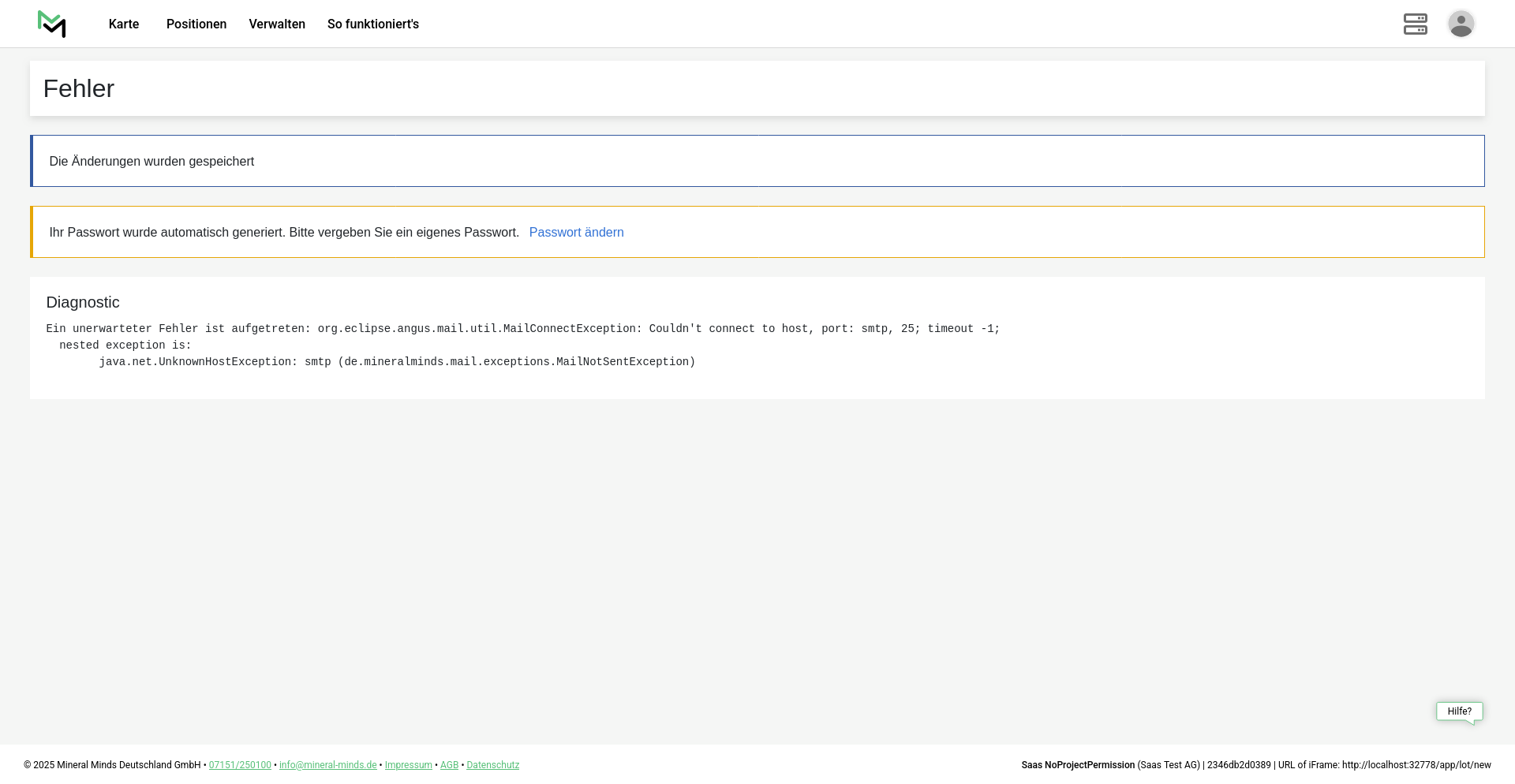The width and height of the screenshot is (1515, 784).
Task: Go to the Positionen menu
Action: (196, 24)
